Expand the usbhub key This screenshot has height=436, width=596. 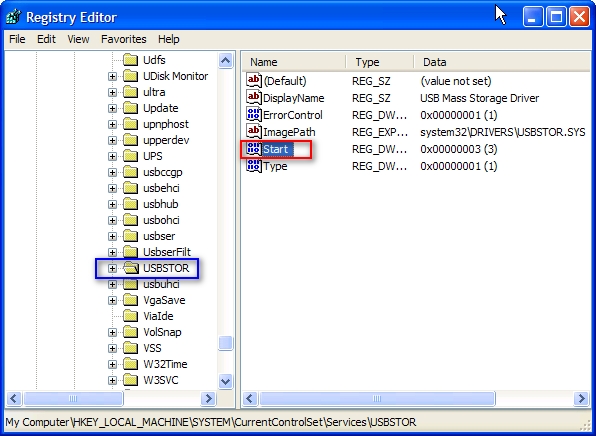click(x=112, y=204)
